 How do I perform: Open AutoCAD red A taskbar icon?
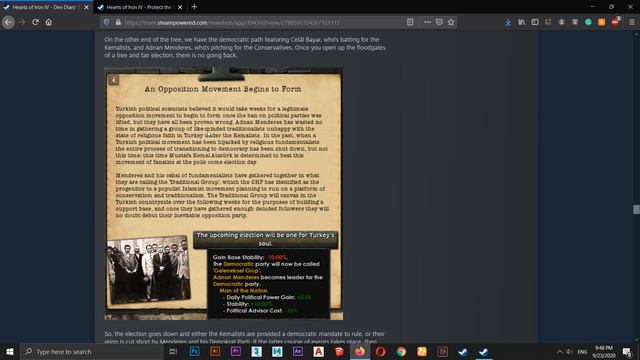coord(318,351)
